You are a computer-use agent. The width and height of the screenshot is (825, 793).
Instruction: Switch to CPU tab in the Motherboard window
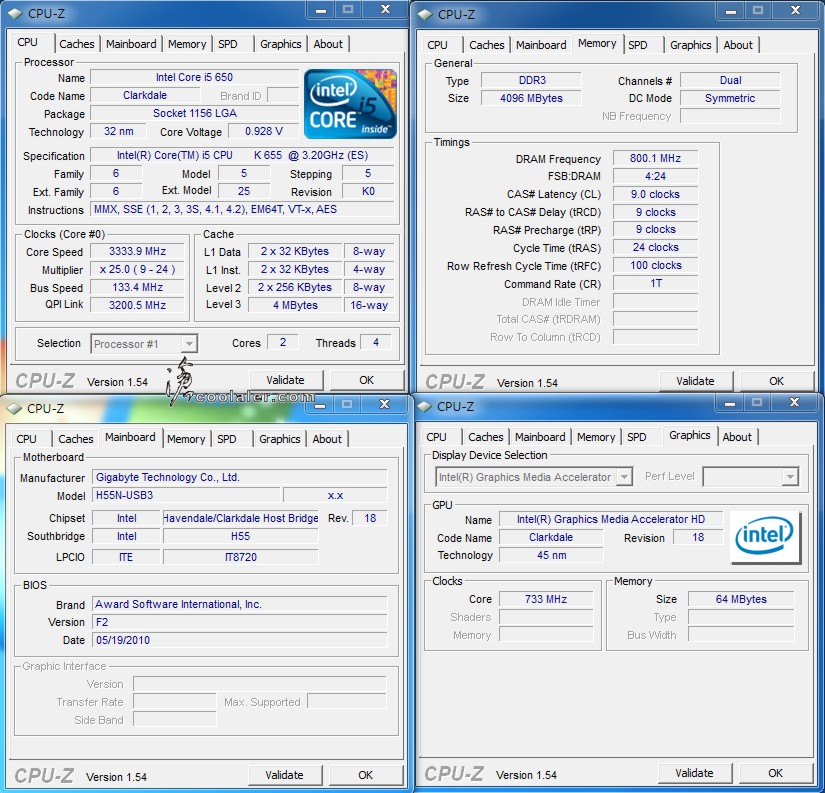[x=26, y=439]
